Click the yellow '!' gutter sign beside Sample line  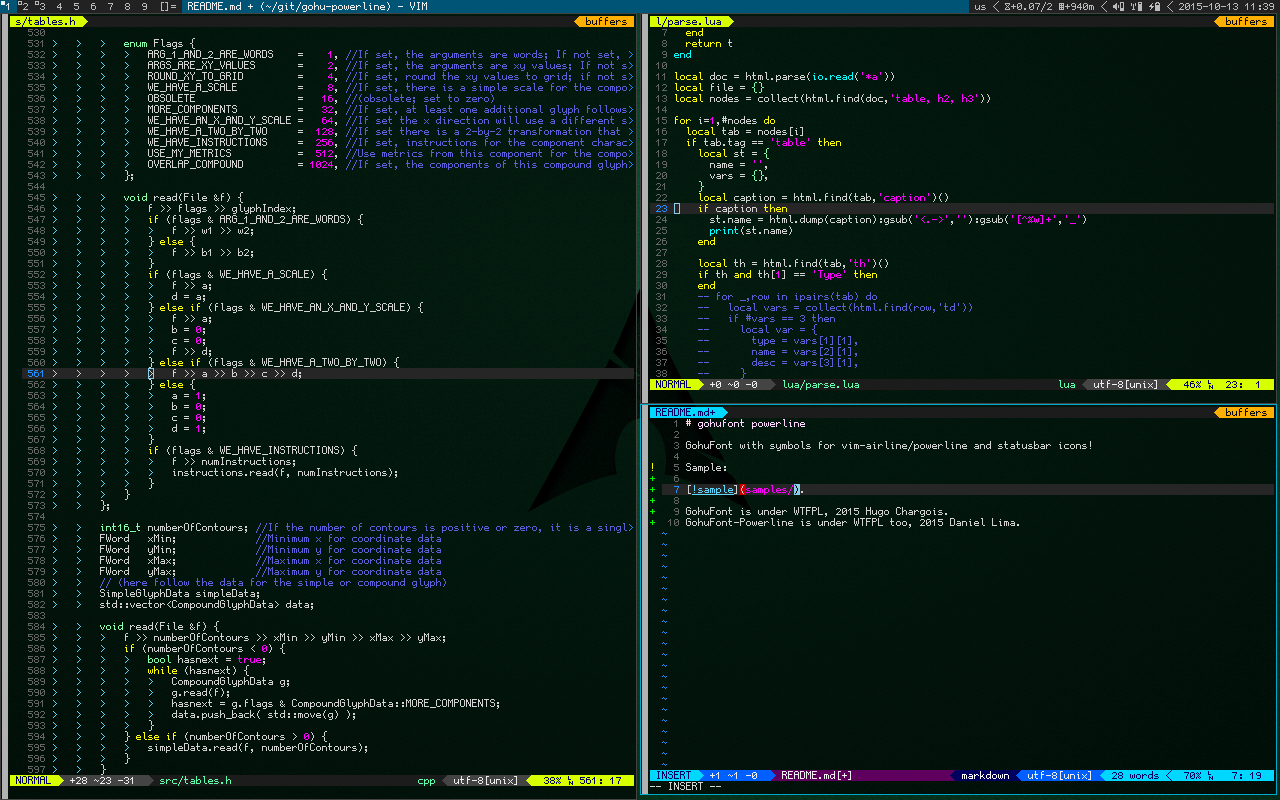point(652,467)
